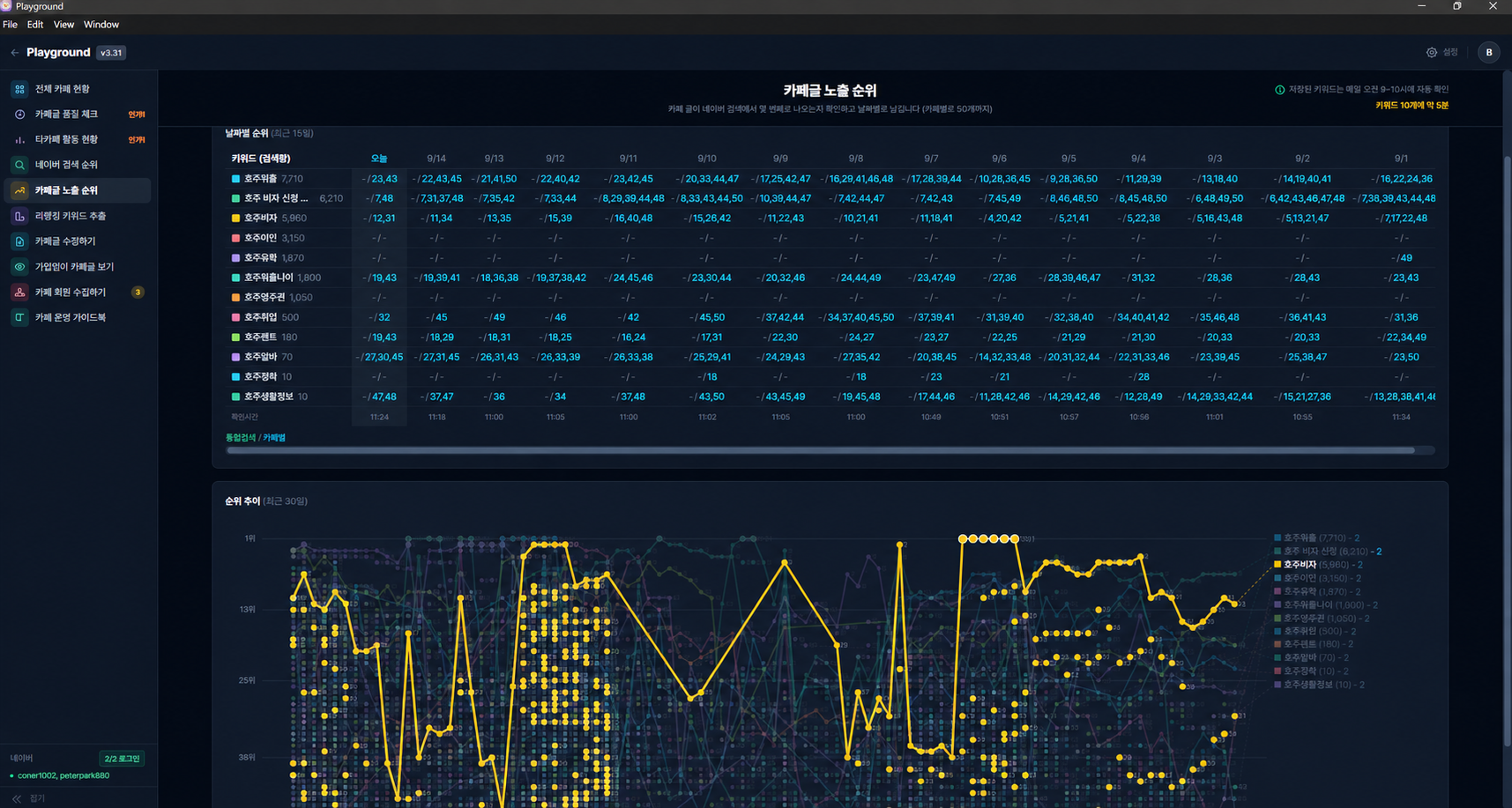Image resolution: width=1512 pixels, height=808 pixels.
Task: Click the 3 badge on 카페 회원 수집하기
Action: point(138,293)
